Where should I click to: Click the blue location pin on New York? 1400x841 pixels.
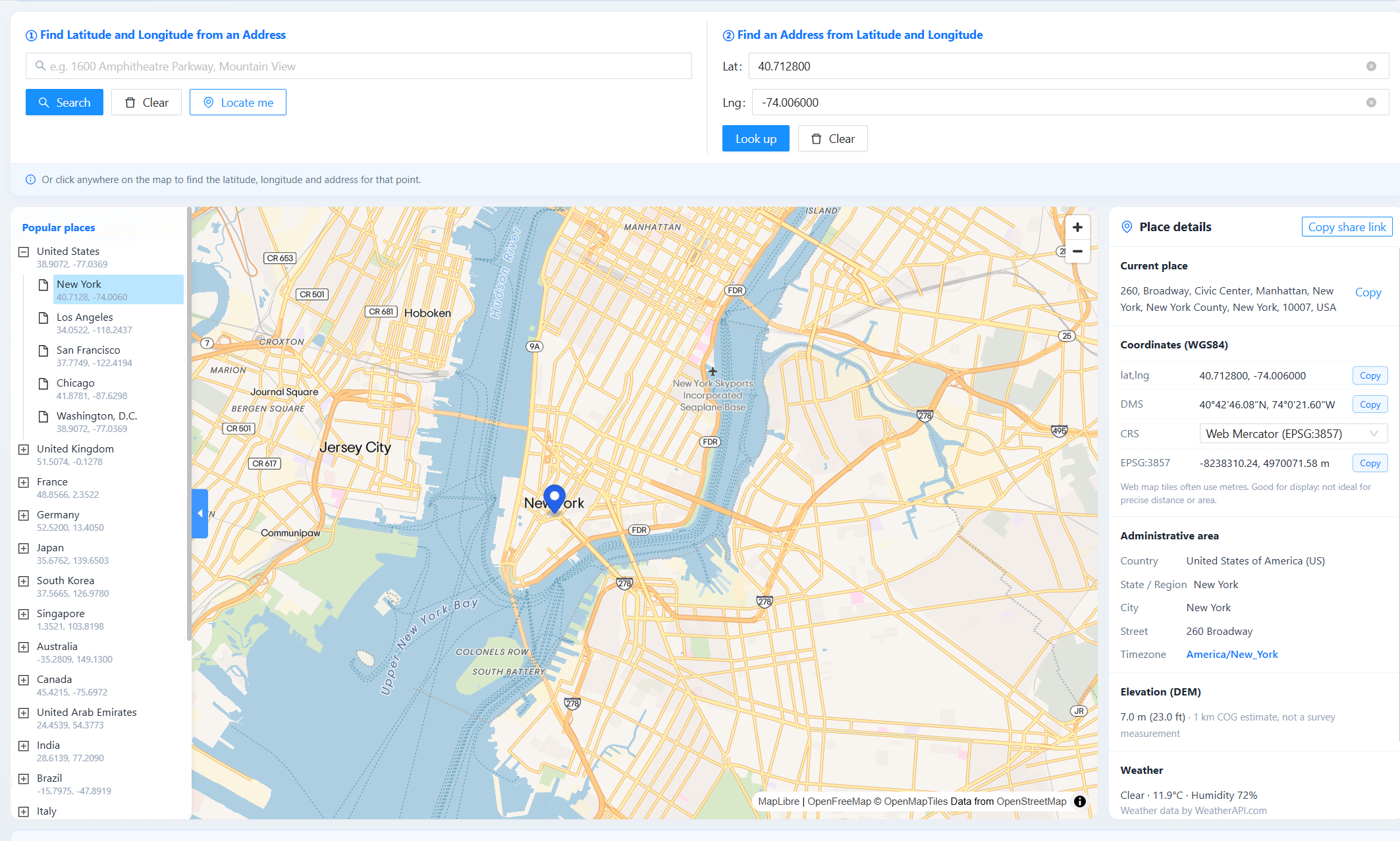click(x=554, y=499)
